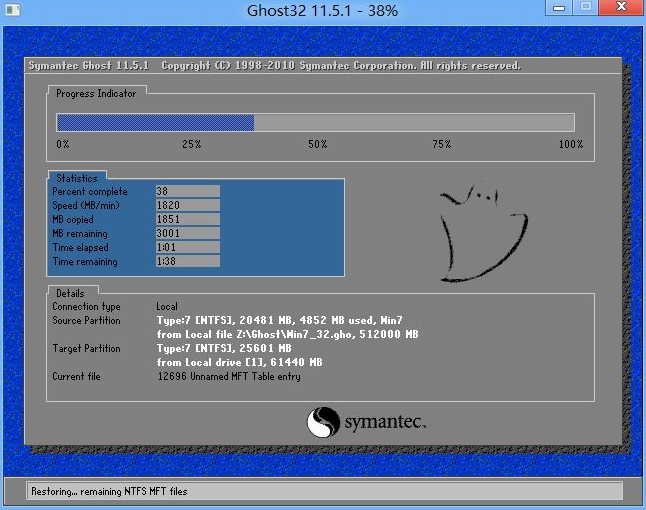Click the Progress Indicator group label
The height and width of the screenshot is (510, 646).
[96, 93]
